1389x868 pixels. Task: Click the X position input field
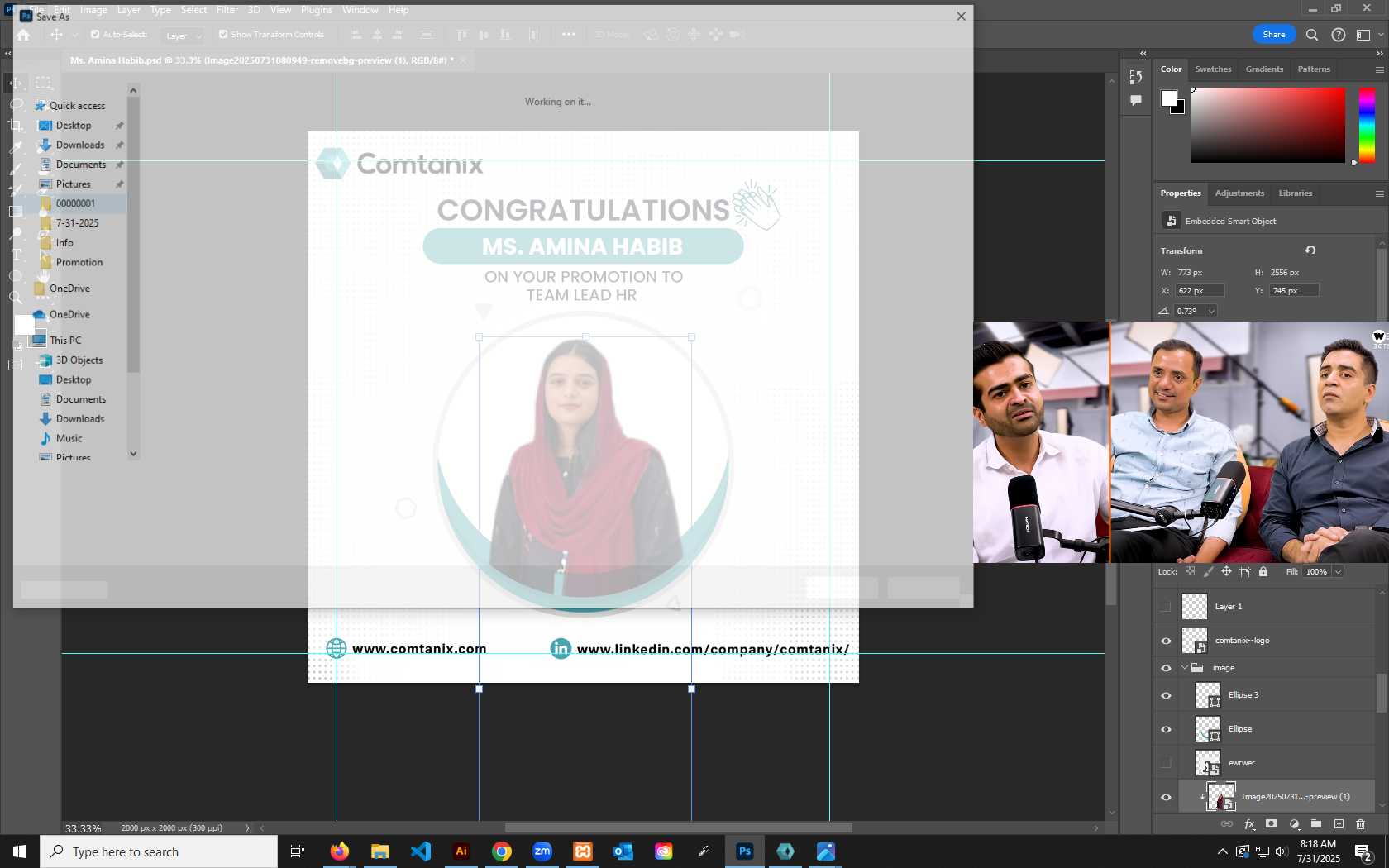1200,291
